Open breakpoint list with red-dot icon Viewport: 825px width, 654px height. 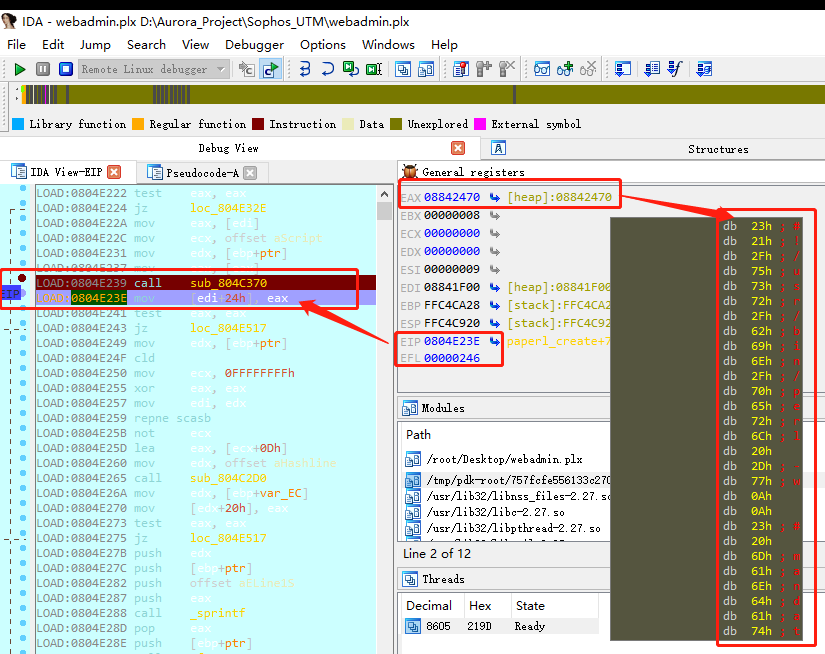[460, 69]
